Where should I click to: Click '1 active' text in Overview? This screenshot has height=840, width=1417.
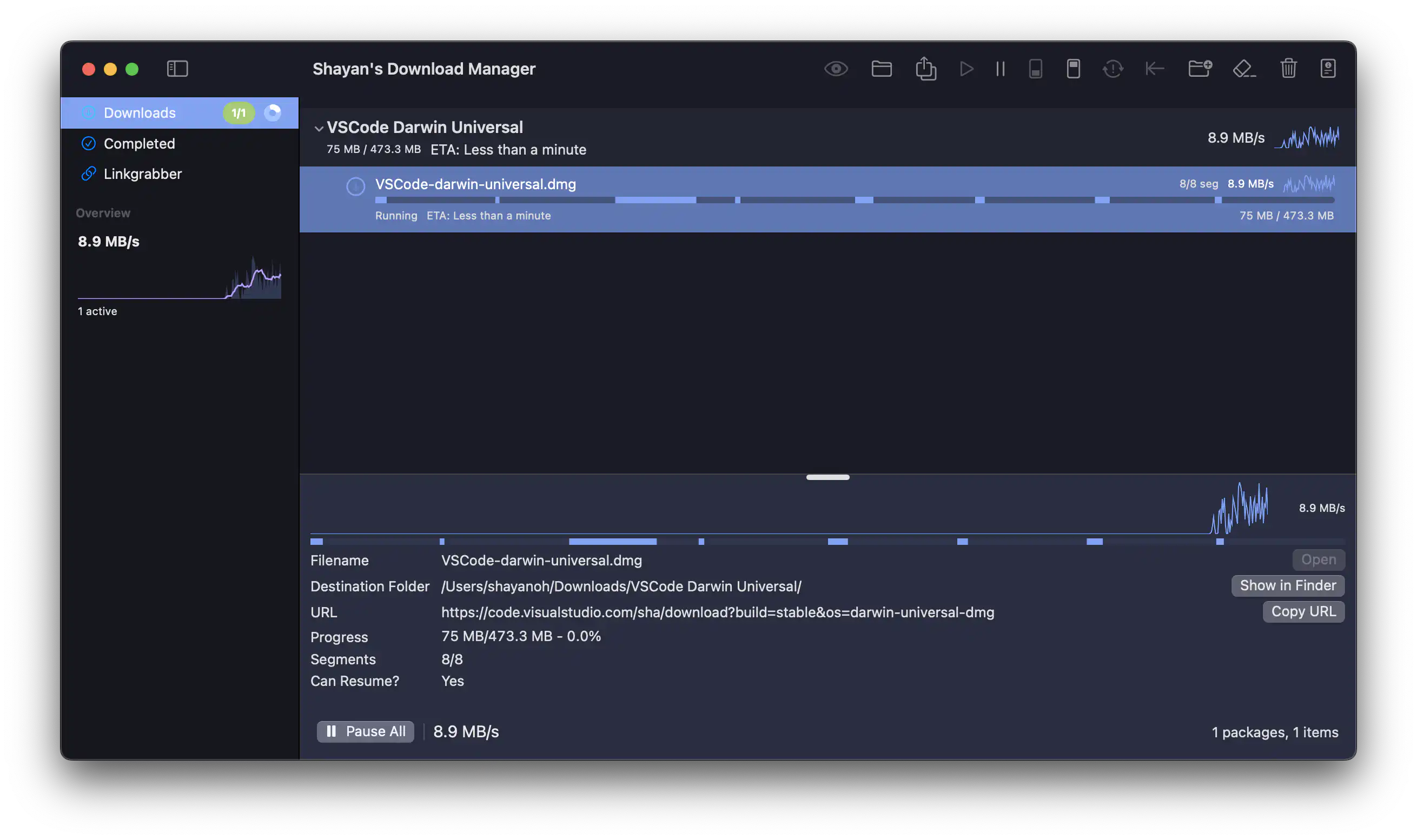point(97,311)
